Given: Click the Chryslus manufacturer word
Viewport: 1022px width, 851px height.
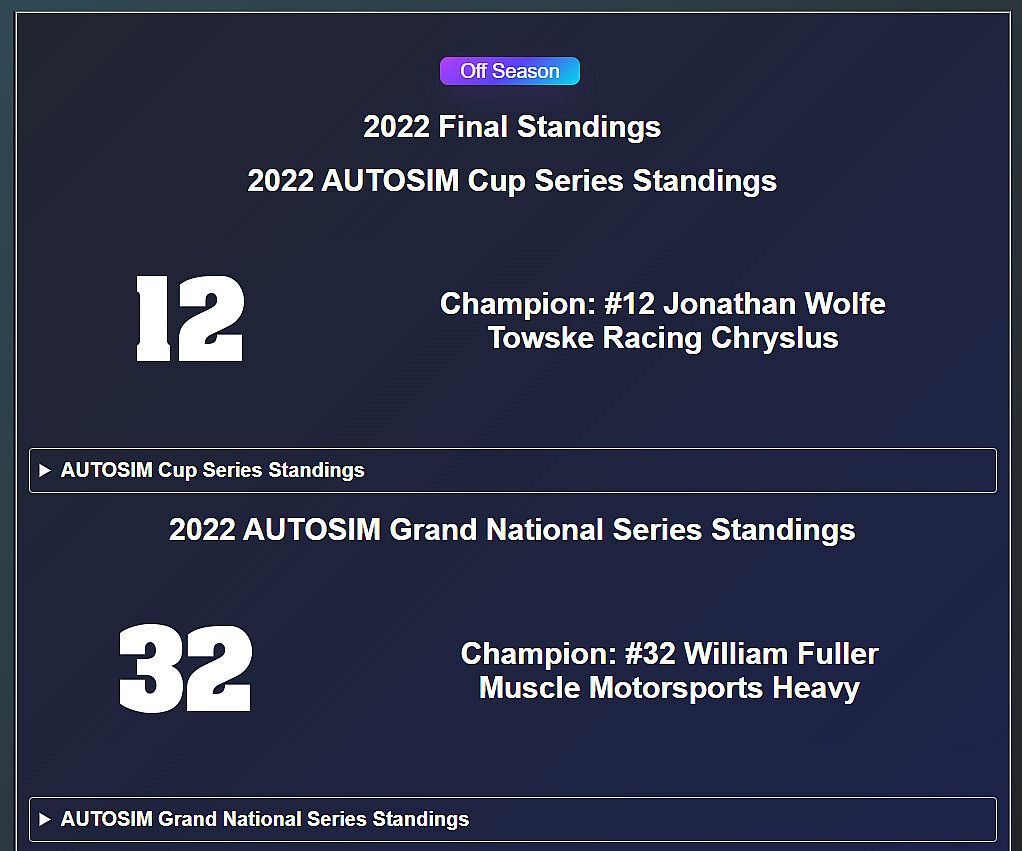Looking at the screenshot, I should coord(774,338).
